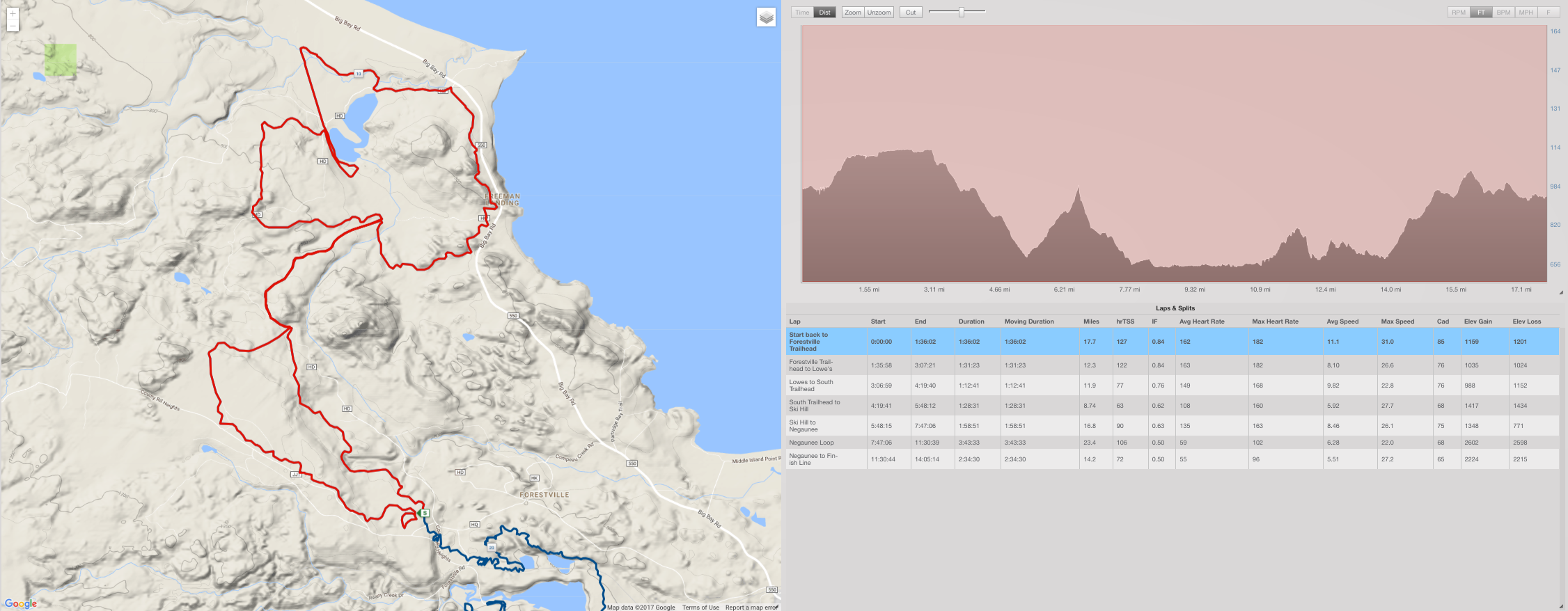The height and width of the screenshot is (611, 1568).
Task: Sort by the Moving Duration column header
Action: [1029, 322]
